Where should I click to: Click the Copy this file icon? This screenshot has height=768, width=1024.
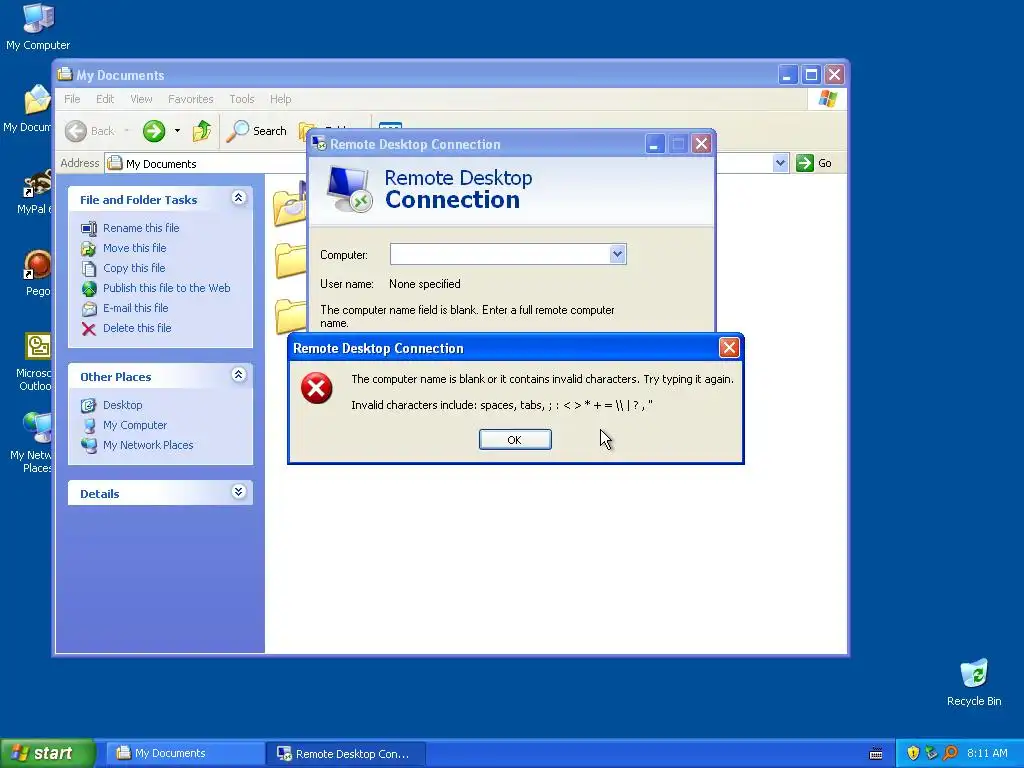89,268
